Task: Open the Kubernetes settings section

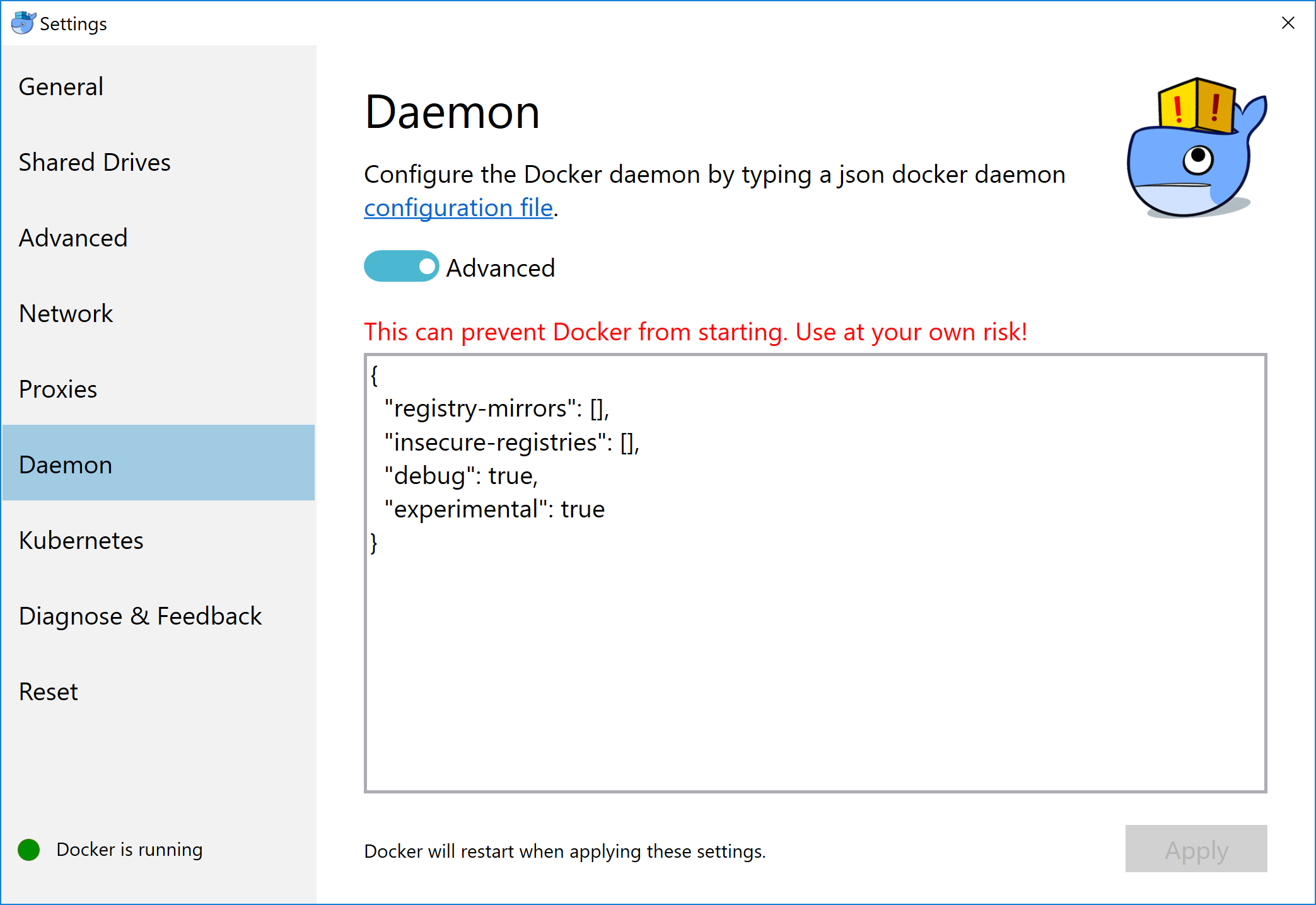Action: pyautogui.click(x=81, y=540)
